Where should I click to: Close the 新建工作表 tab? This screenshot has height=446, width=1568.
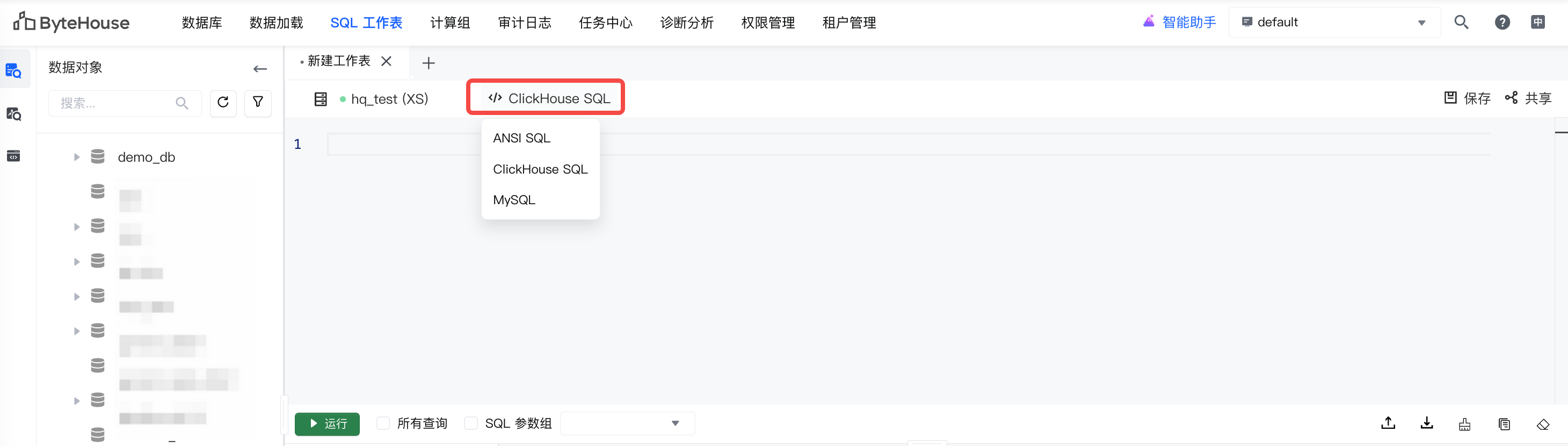pos(386,61)
